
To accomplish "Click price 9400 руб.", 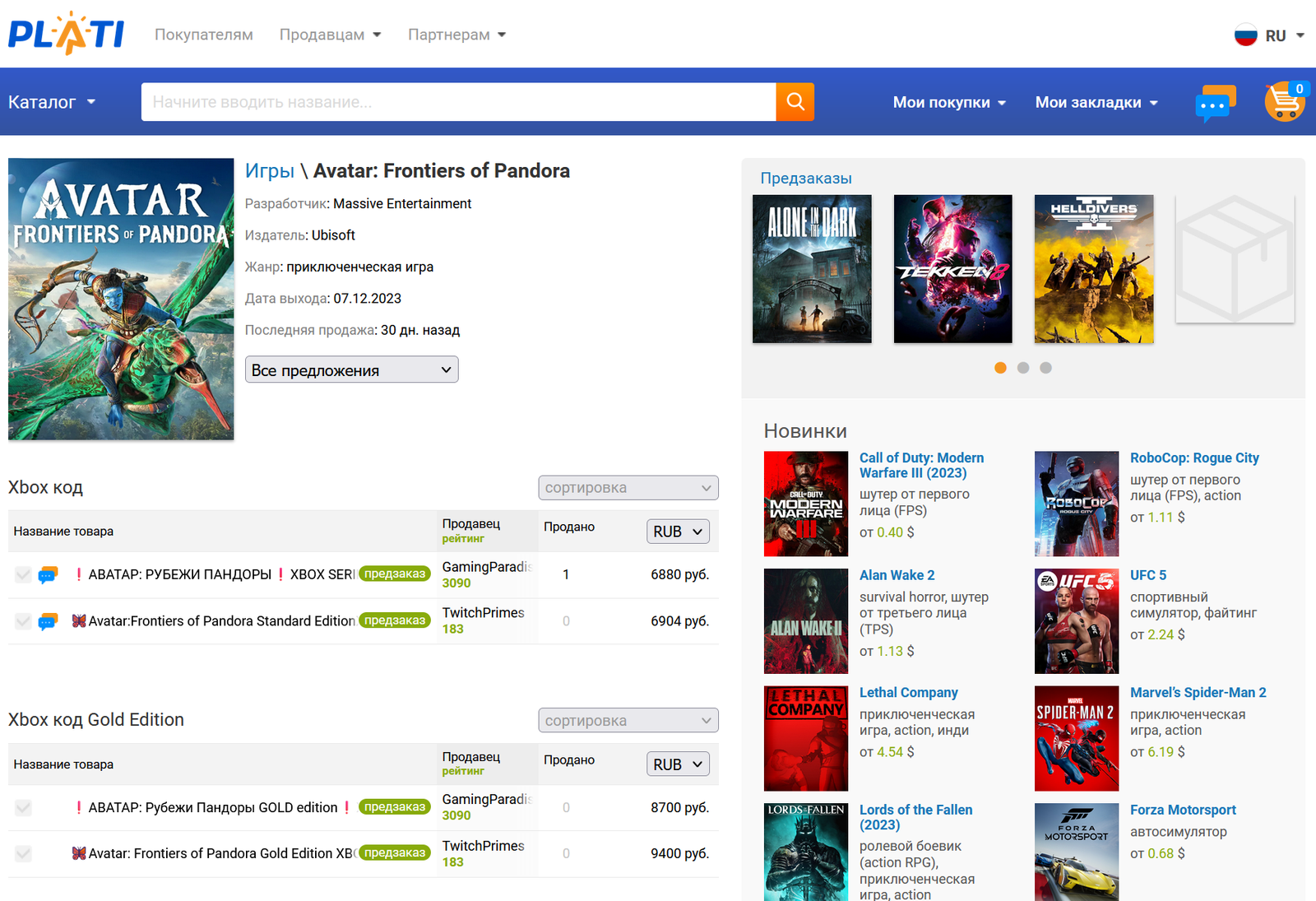I will point(679,853).
